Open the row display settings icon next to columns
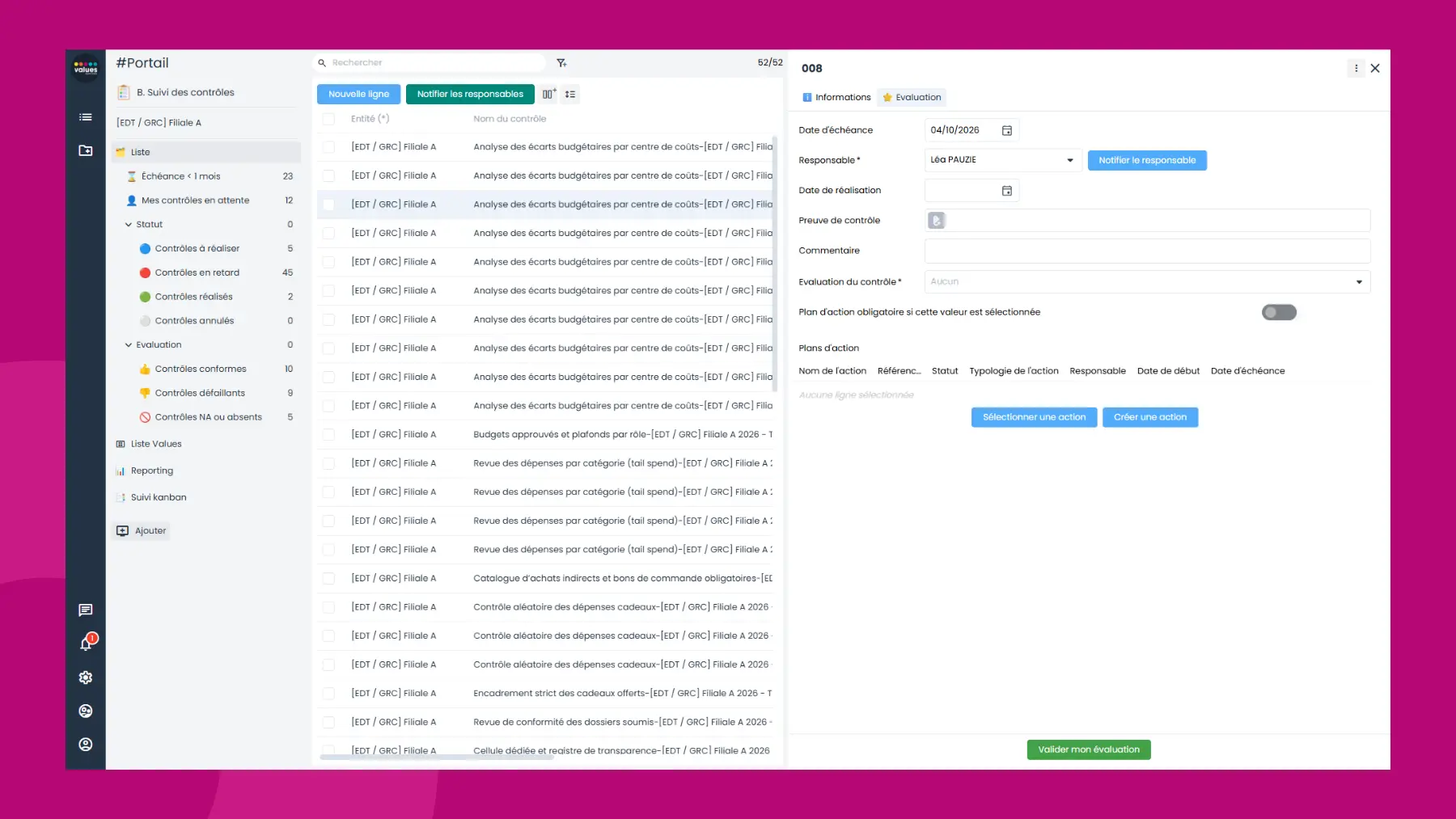 pos(570,94)
